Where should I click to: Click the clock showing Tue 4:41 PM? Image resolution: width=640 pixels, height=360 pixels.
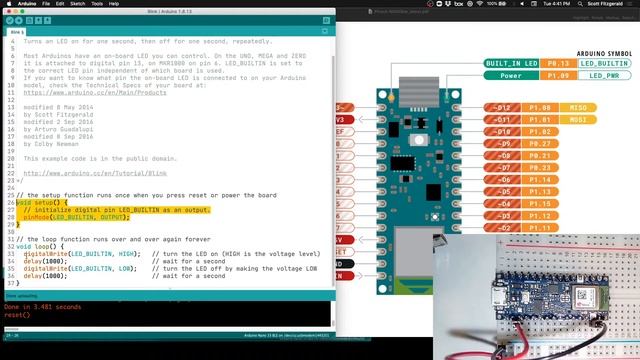click(x=556, y=4)
